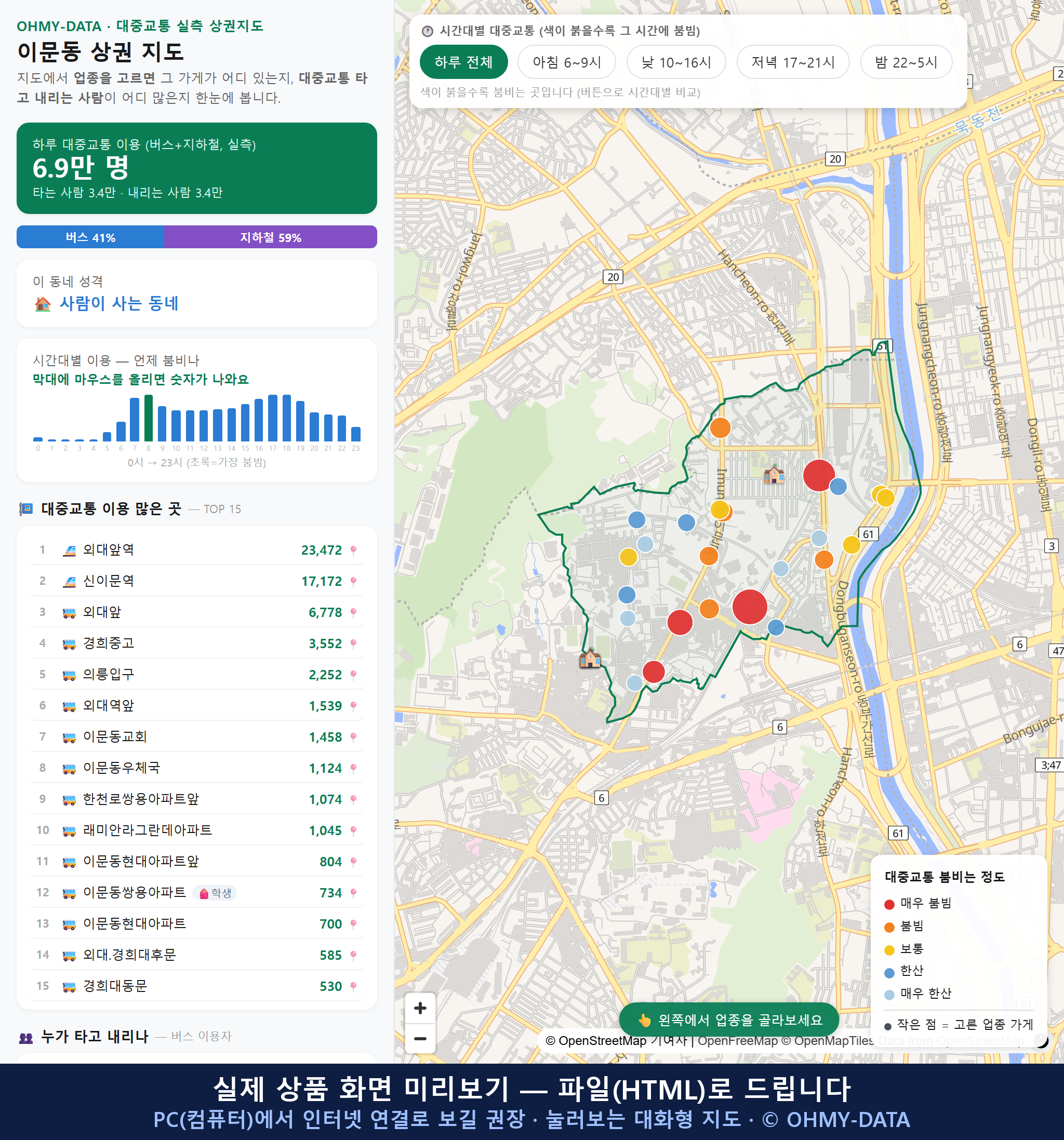The width and height of the screenshot is (1064, 1140).
Task: Click the 지하철 59% bar segment
Action: tap(270, 237)
